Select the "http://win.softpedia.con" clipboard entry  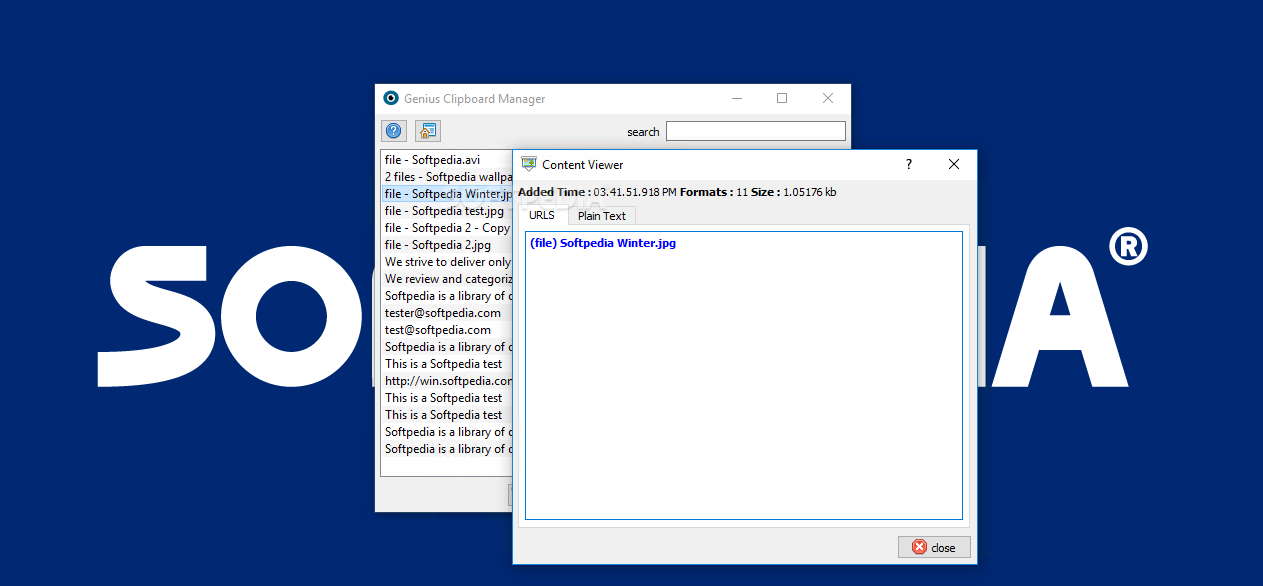click(447, 381)
